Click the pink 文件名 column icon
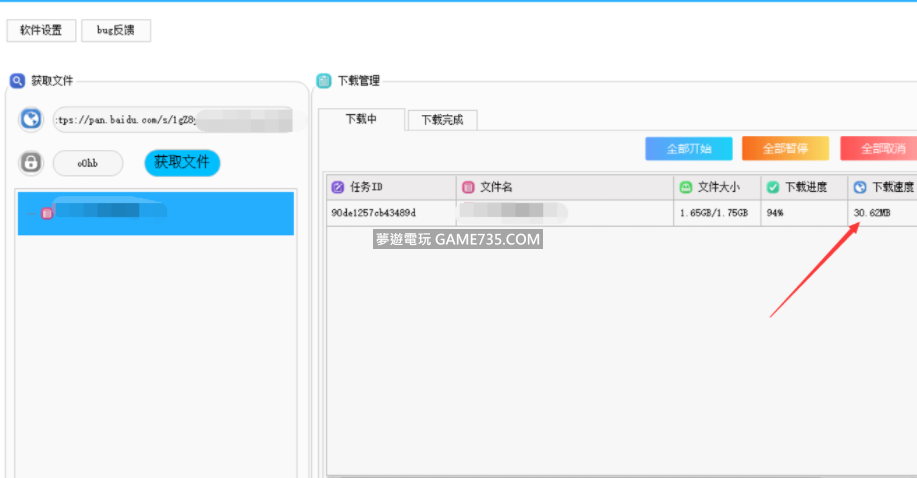Viewport: 917px width, 478px height. [x=468, y=187]
